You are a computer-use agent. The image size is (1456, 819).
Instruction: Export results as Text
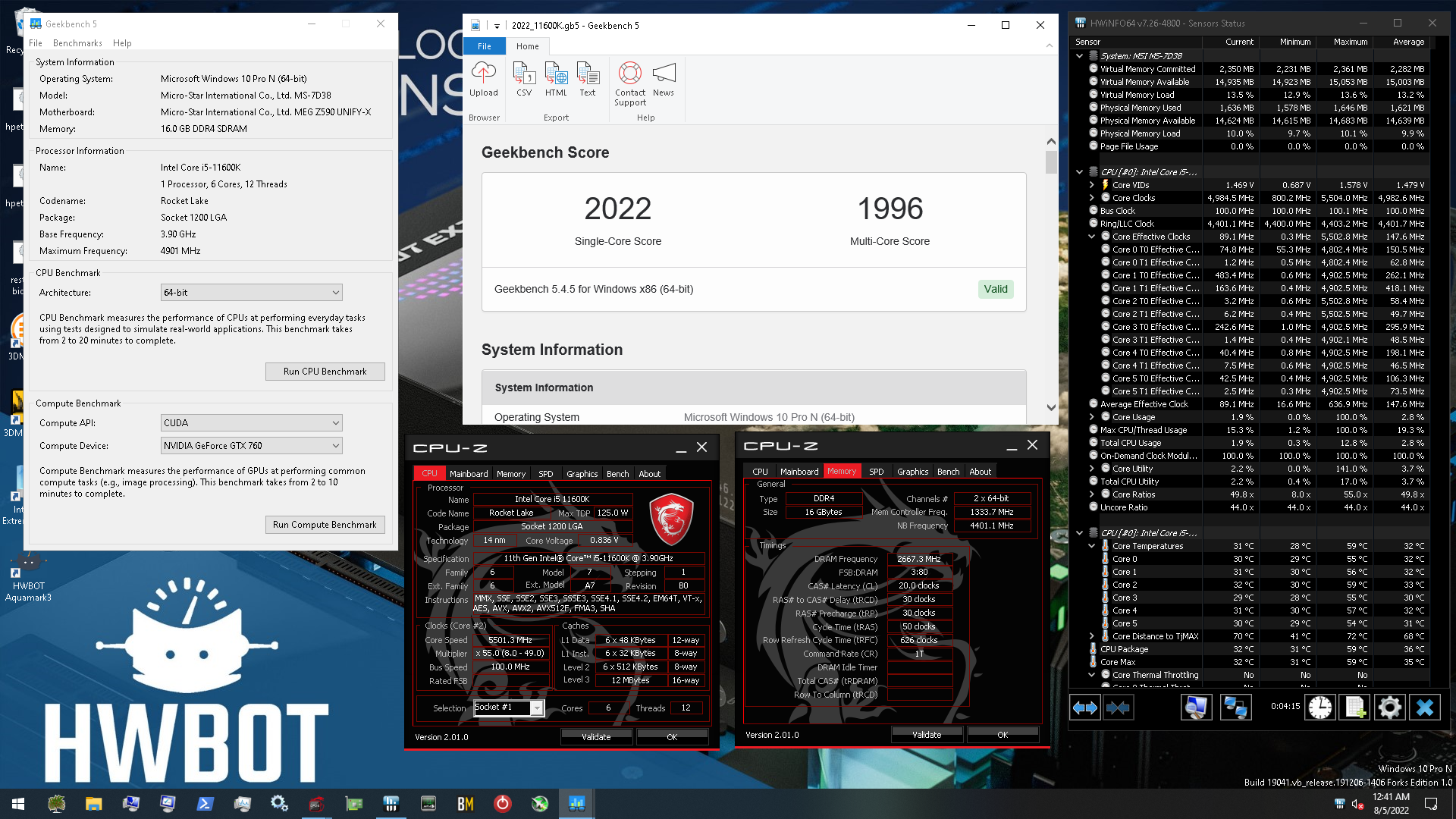[588, 80]
